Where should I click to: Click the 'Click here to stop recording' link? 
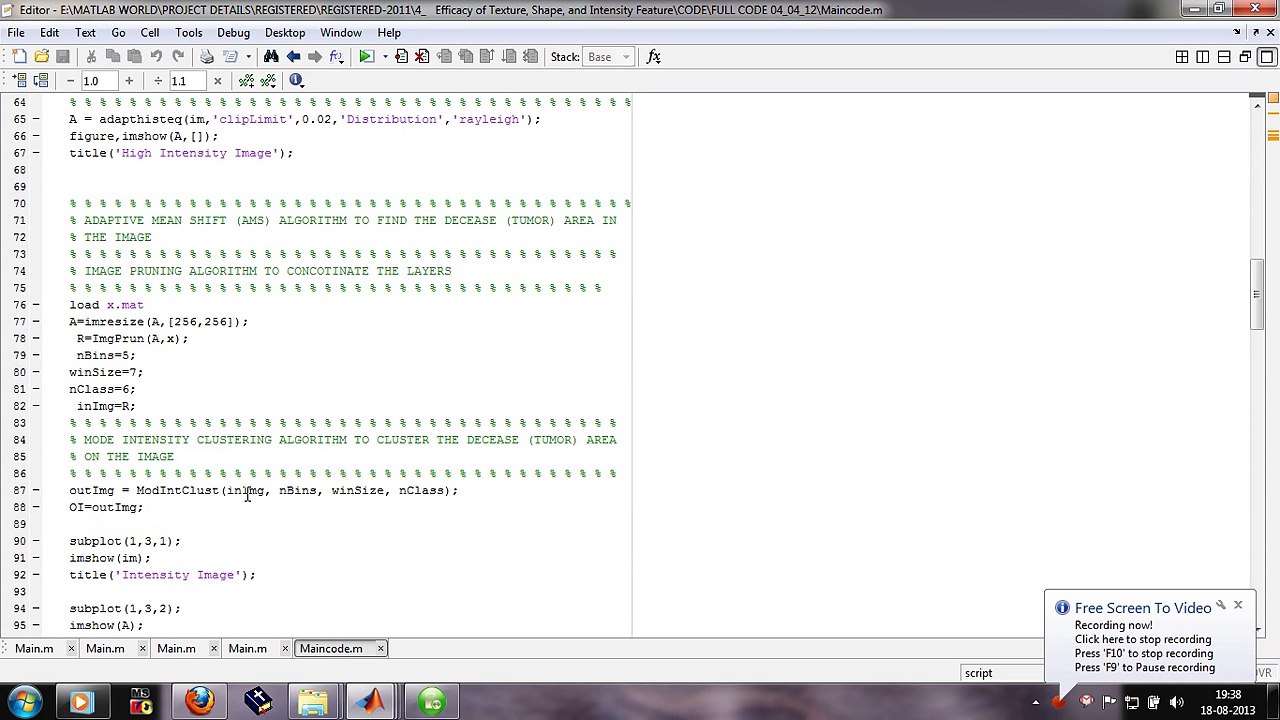tap(1142, 640)
